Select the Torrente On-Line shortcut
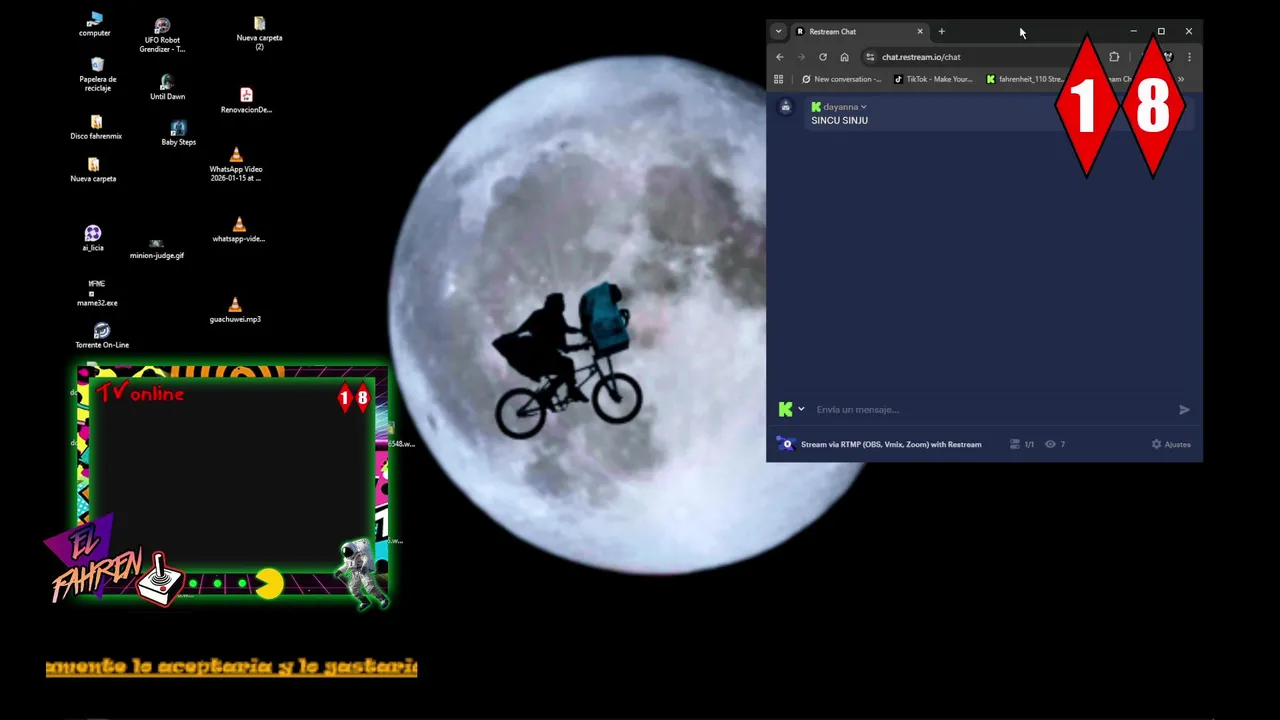This screenshot has height=720, width=1280. click(102, 336)
